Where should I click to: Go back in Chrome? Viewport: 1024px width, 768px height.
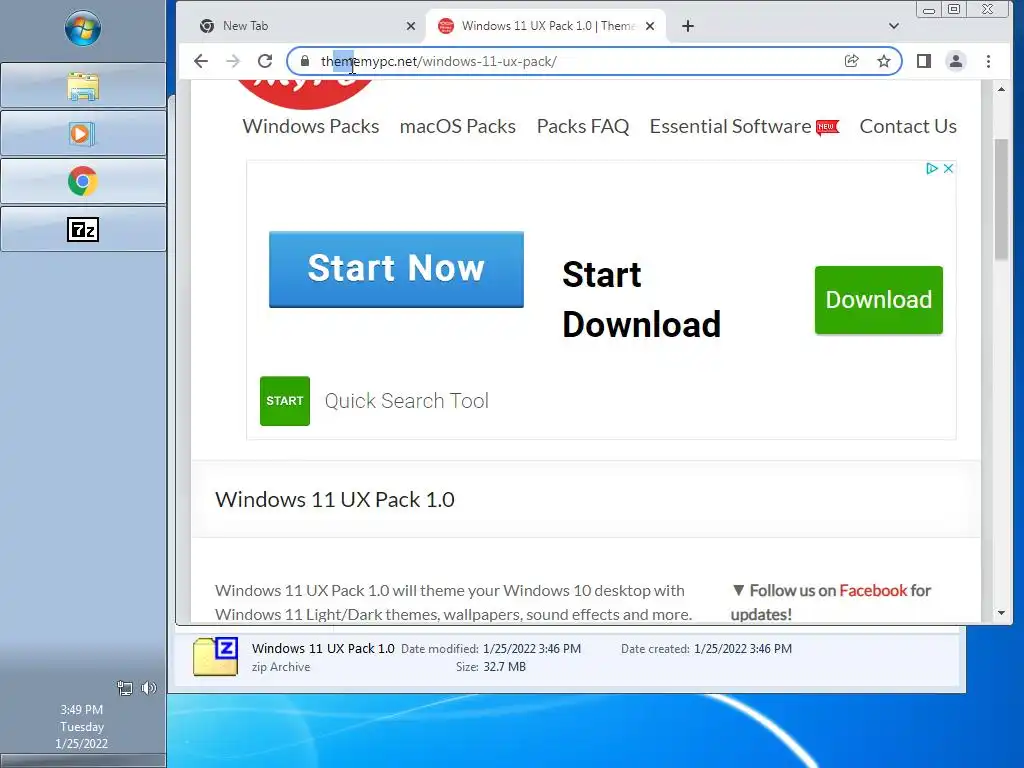[x=201, y=61]
